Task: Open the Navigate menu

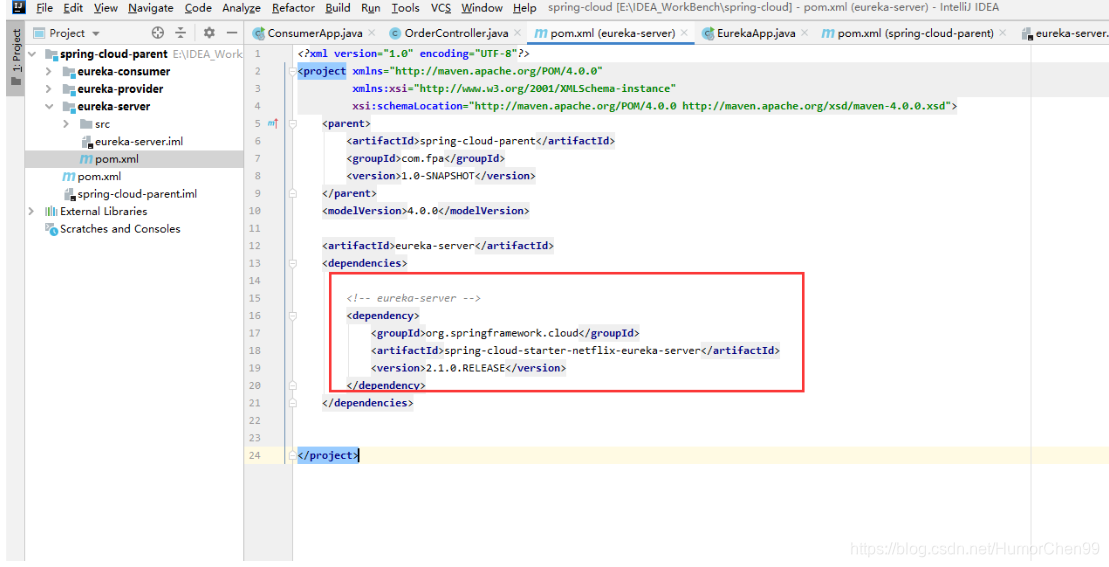Action: point(151,8)
